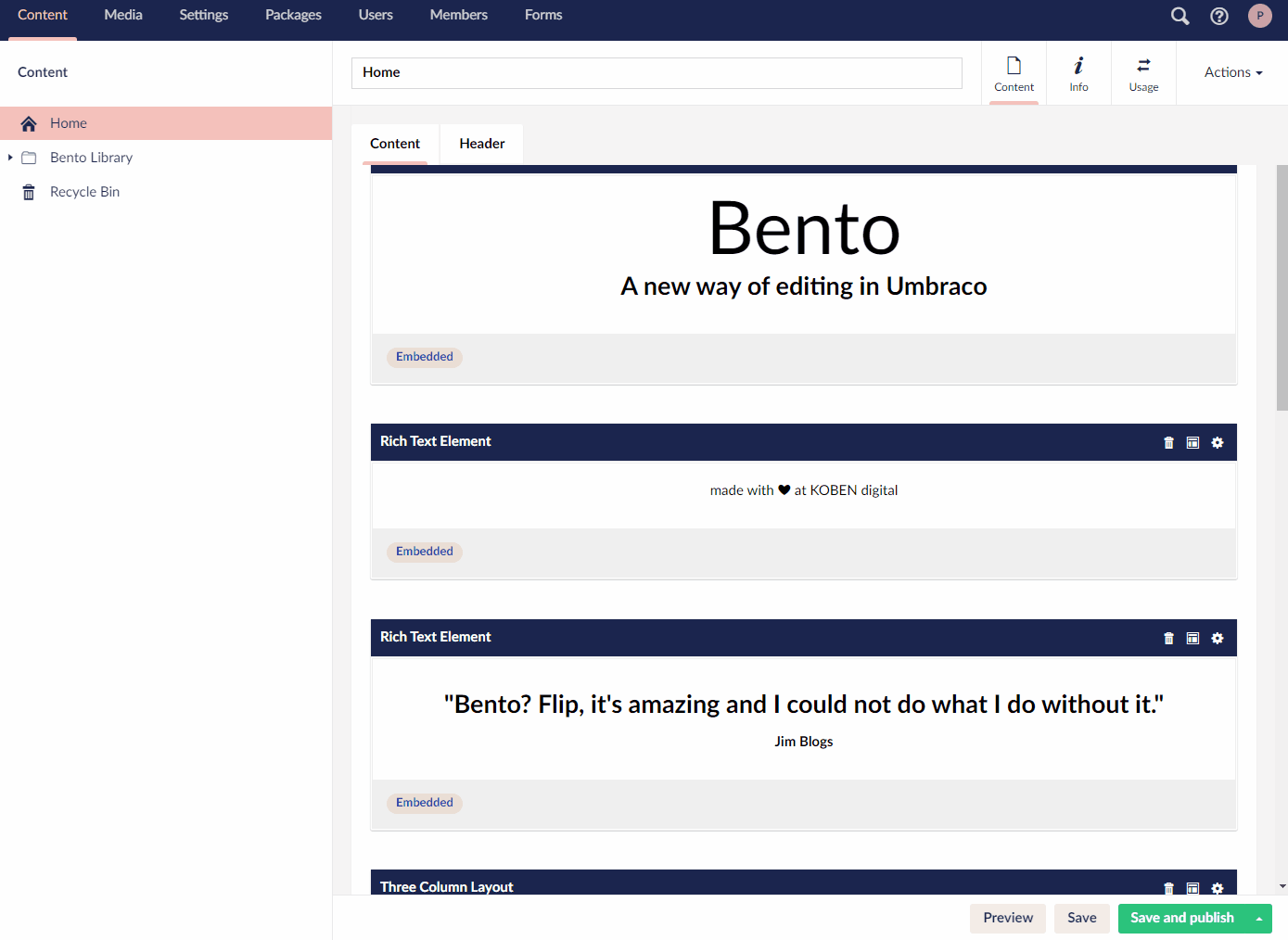Go to the Members section
1288x940 pixels.
pyautogui.click(x=459, y=15)
